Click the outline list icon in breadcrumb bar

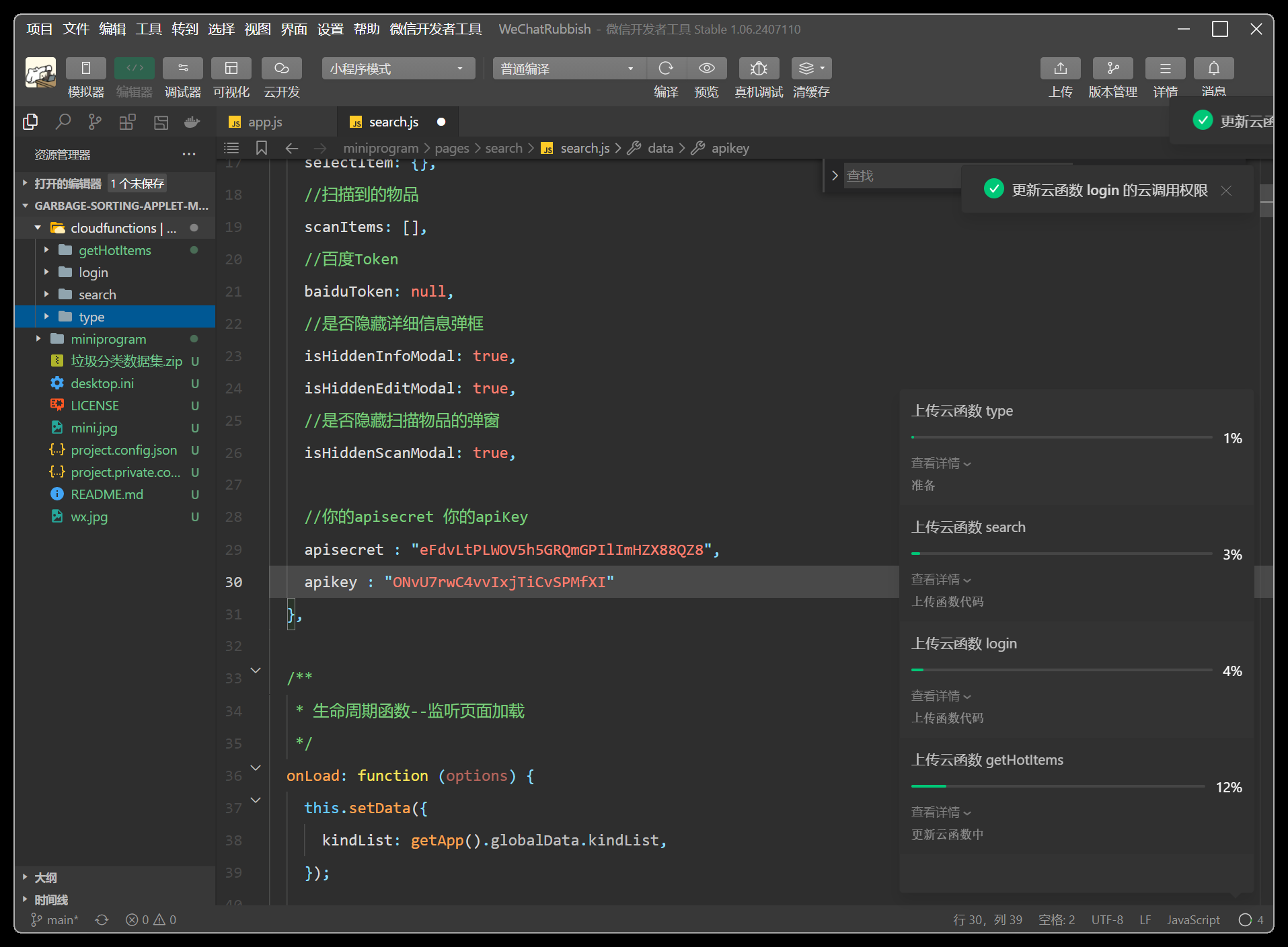[231, 148]
